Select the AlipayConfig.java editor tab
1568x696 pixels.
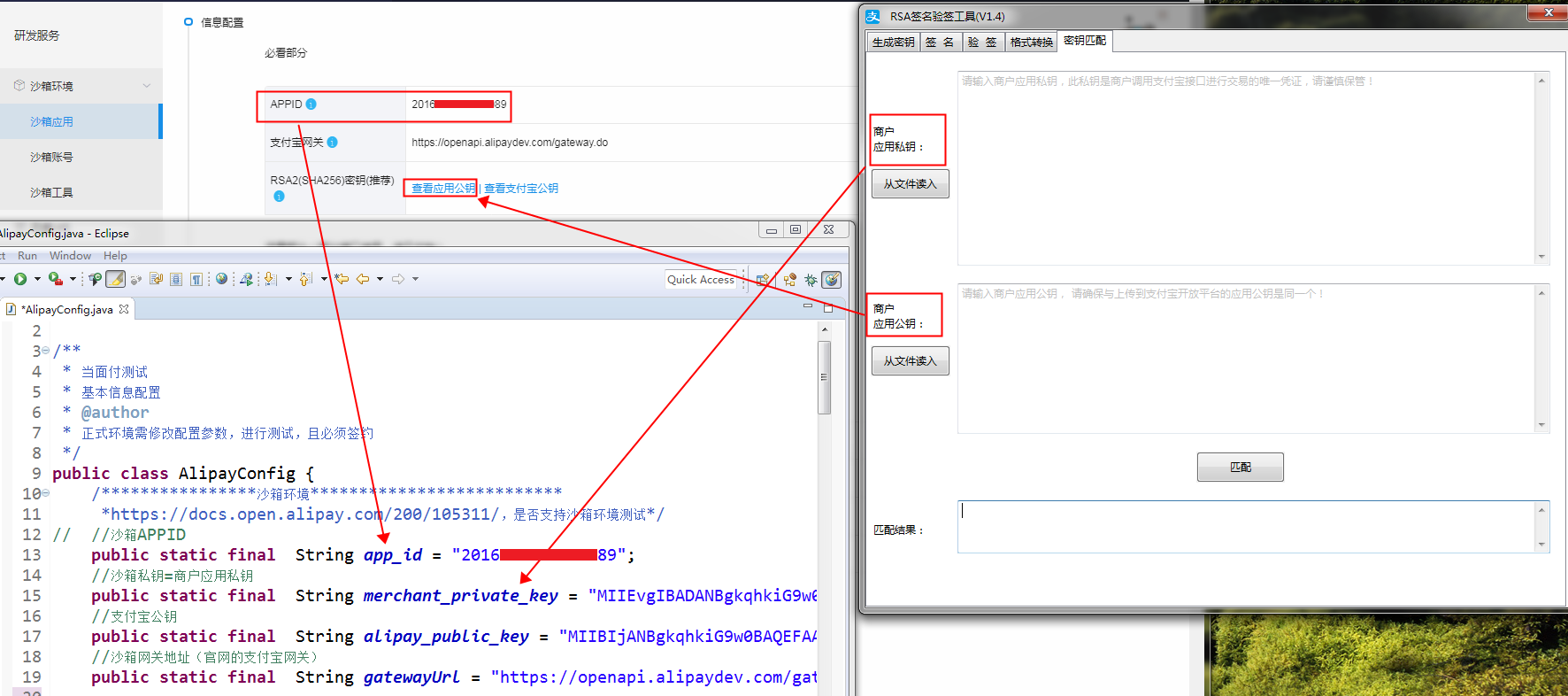coord(68,309)
